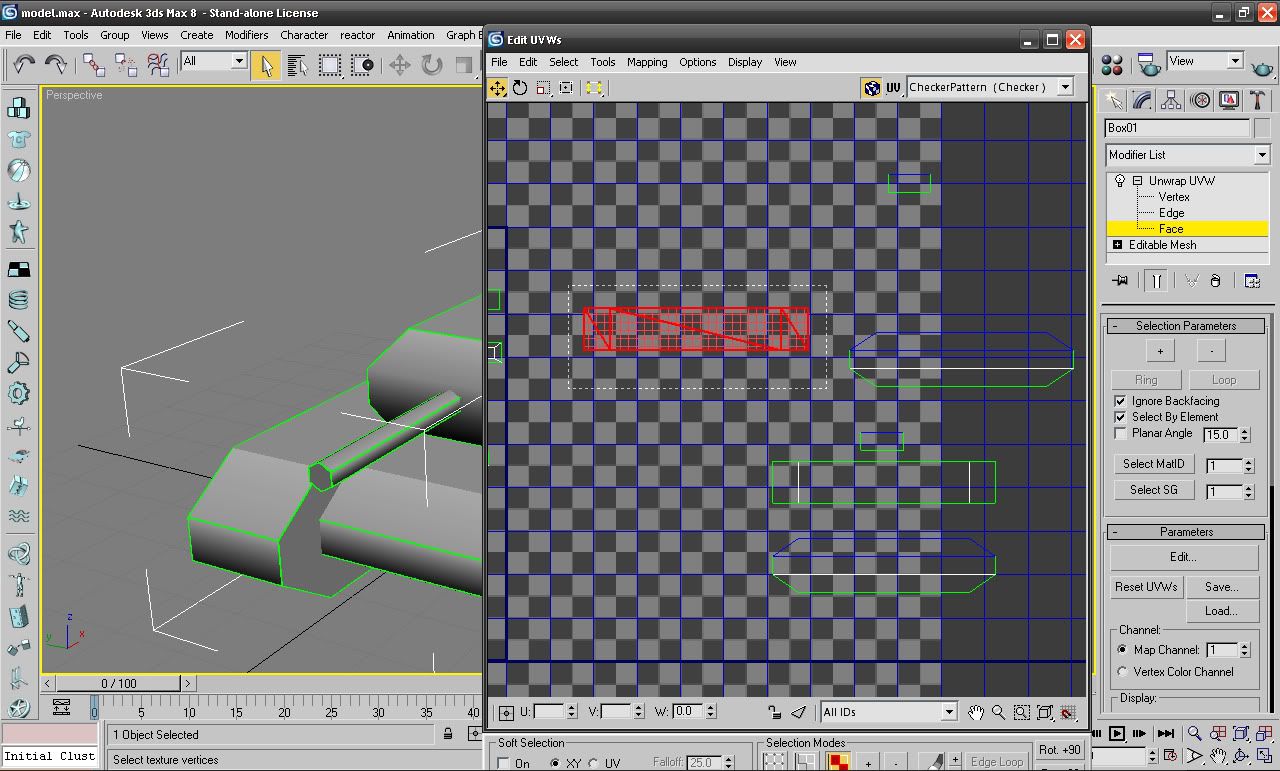
Task: Toggle the lock selection icon in Edit UVWs
Action: pyautogui.click(x=774, y=712)
